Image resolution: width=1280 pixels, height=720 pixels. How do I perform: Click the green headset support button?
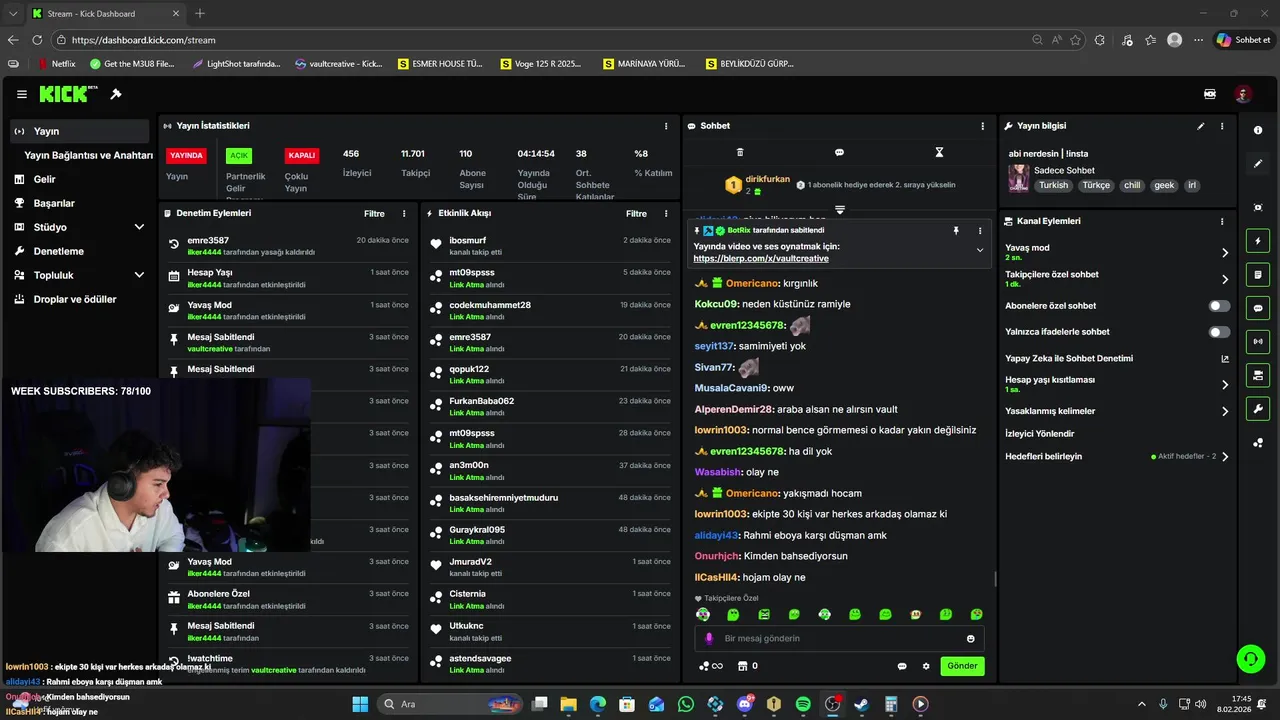(x=1250, y=658)
